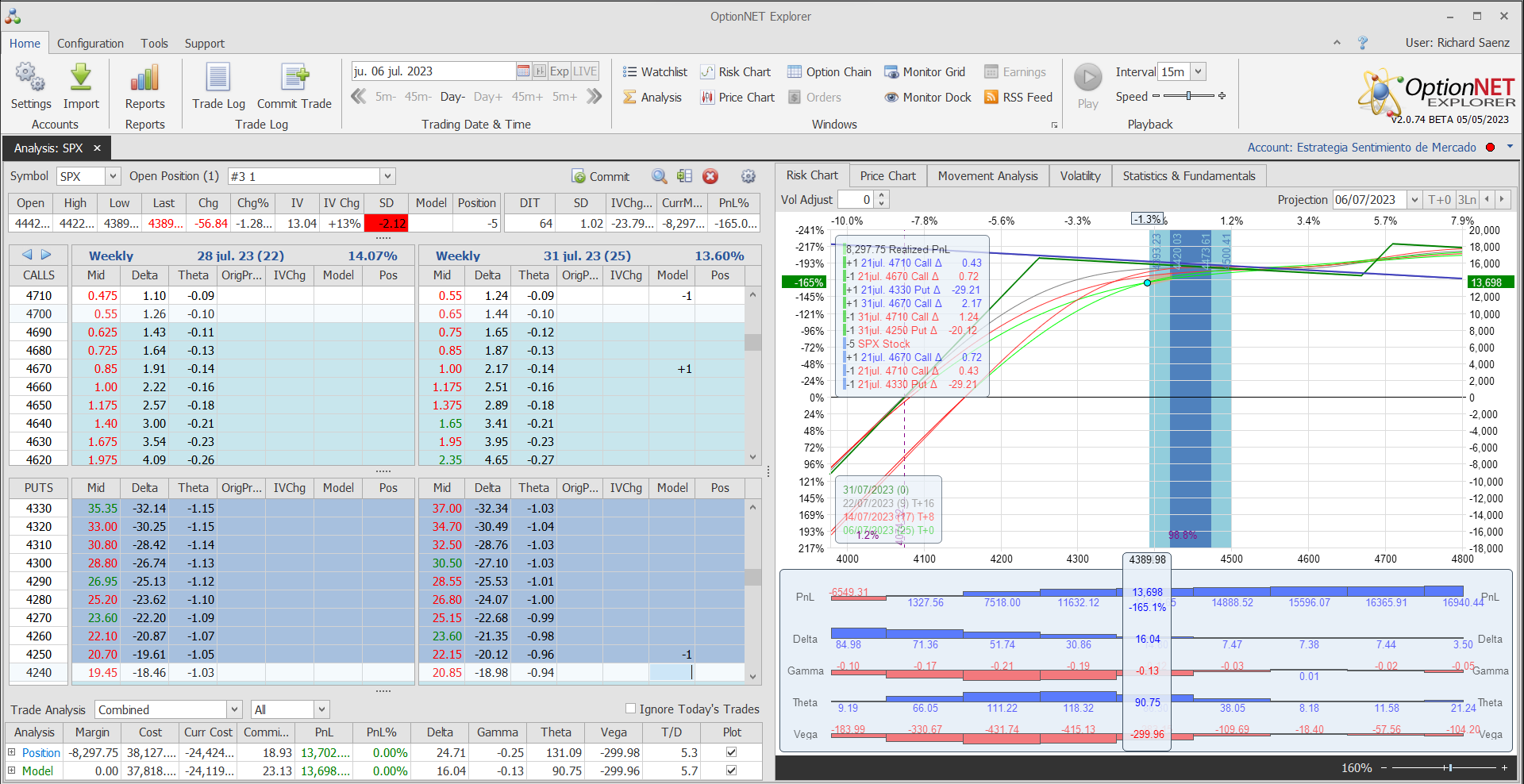Open Settings in the Accounts group
The image size is (1524, 784).
pos(30,86)
